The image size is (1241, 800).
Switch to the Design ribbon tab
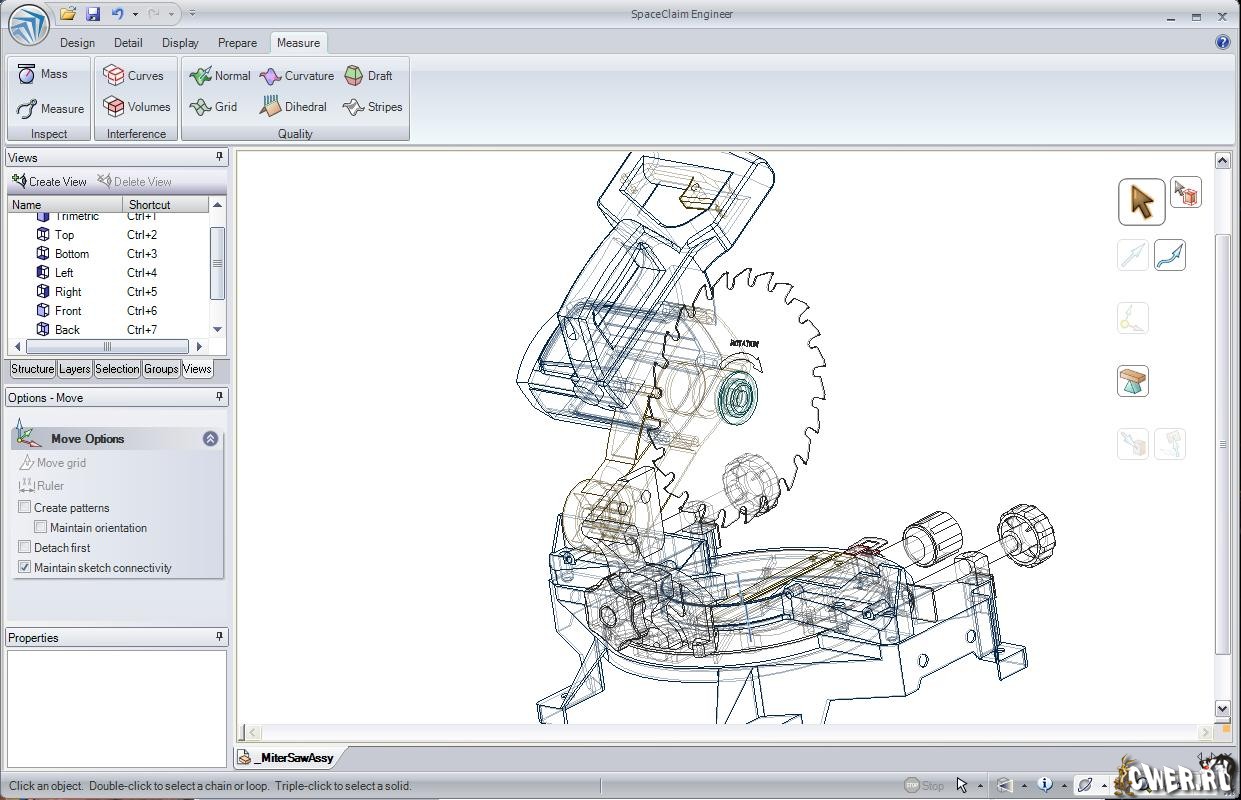pos(77,43)
